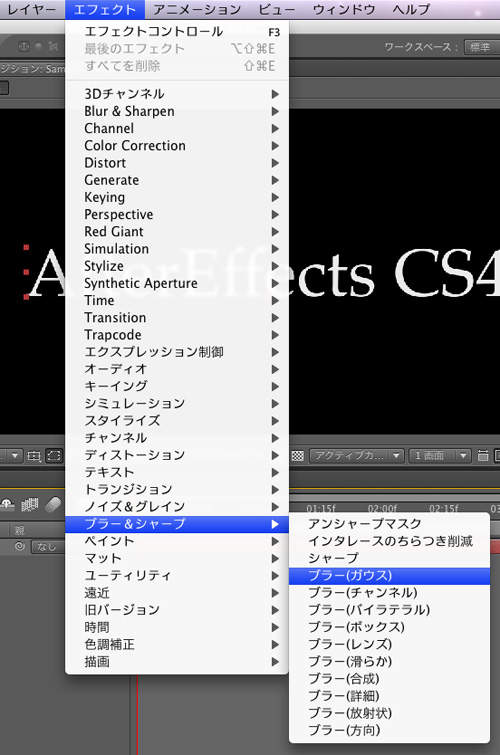500x755 pixels.
Task: Expand the Perspective submenu
Action: coord(177,214)
